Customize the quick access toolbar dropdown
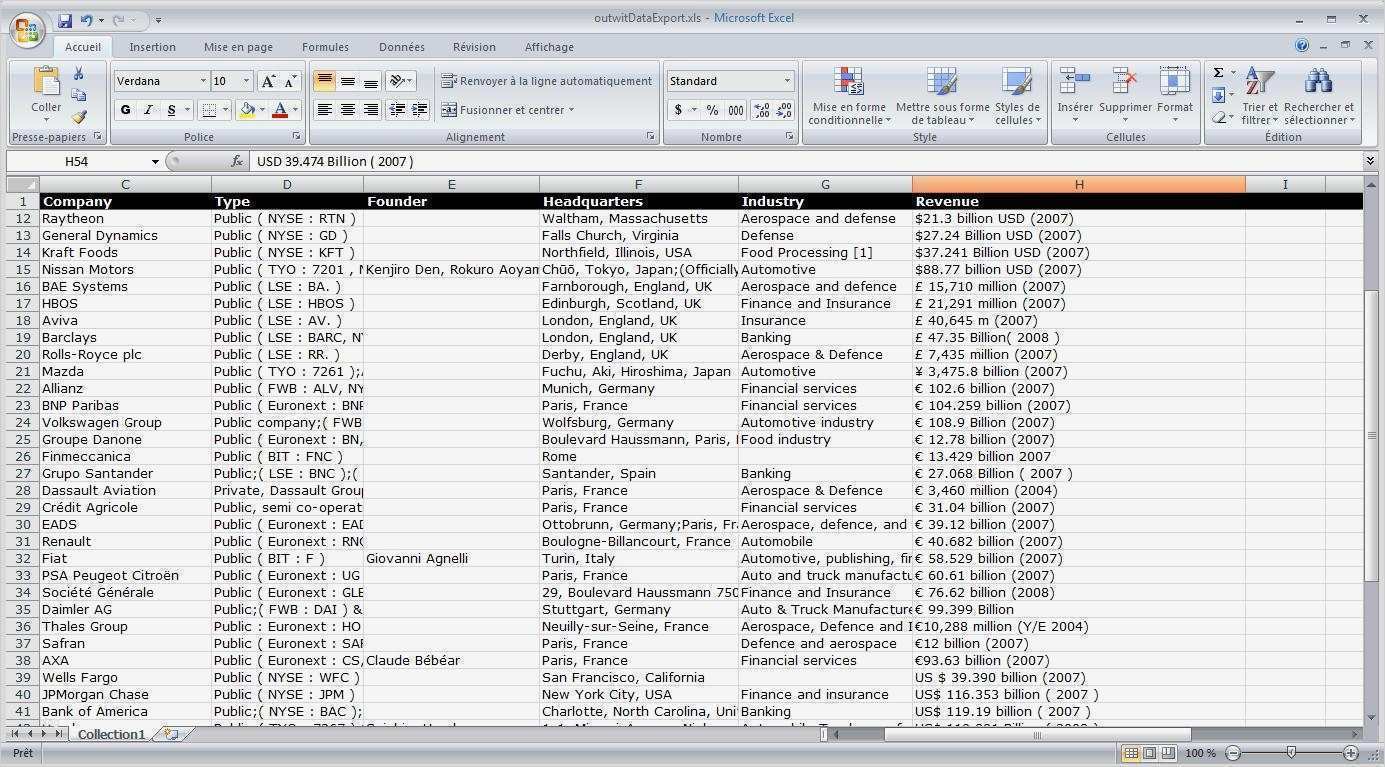Viewport: 1385px width, 767px height. (x=158, y=20)
